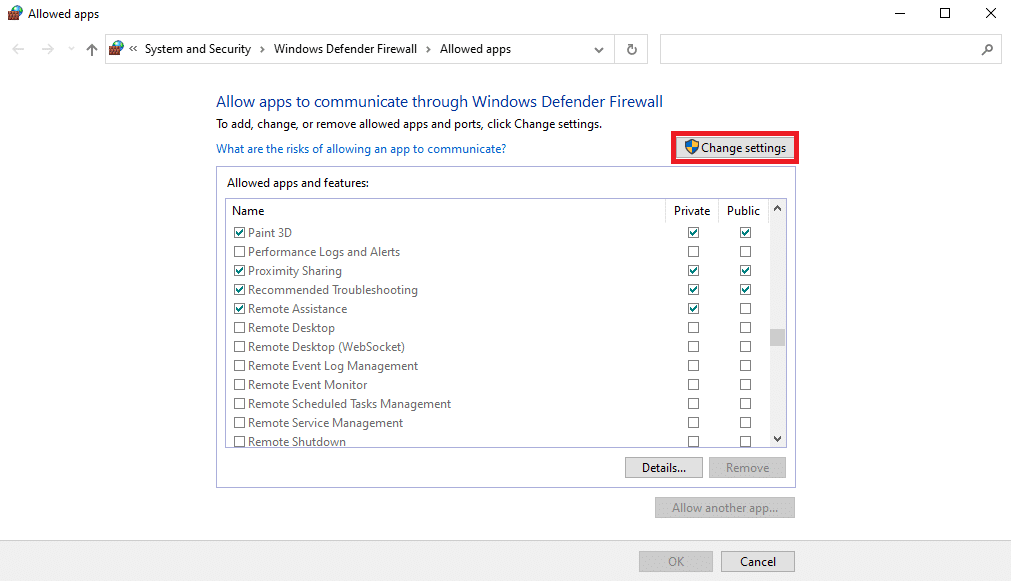Go up one level with the Up arrow
Screen dimensions: 1011x581
point(92,49)
